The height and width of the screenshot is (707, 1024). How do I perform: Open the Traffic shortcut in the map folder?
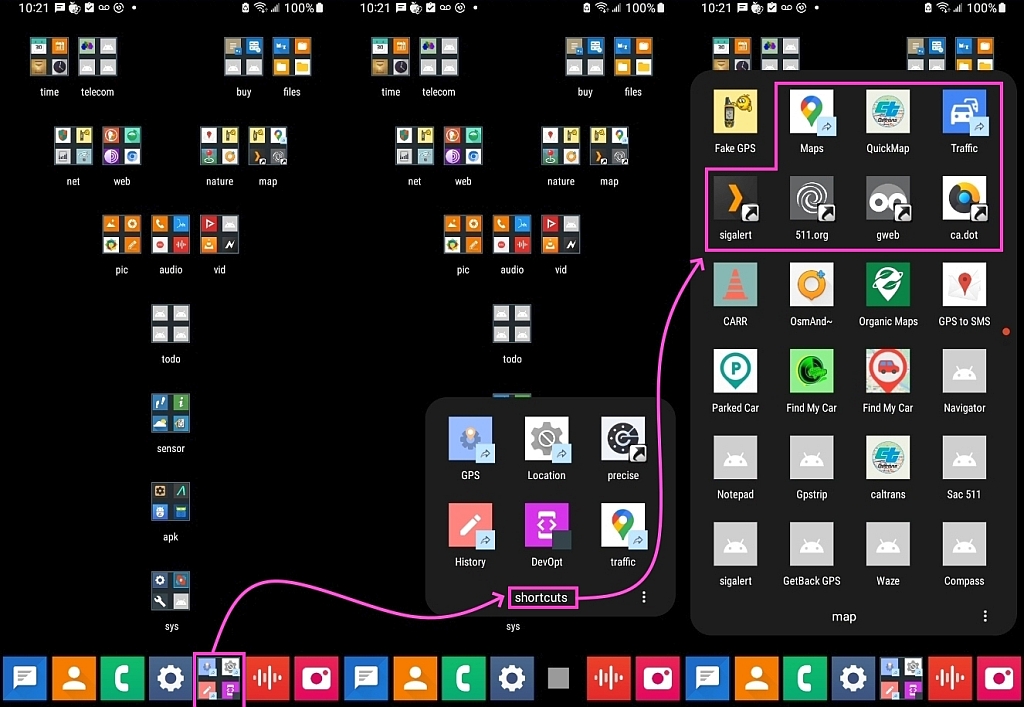click(x=964, y=112)
